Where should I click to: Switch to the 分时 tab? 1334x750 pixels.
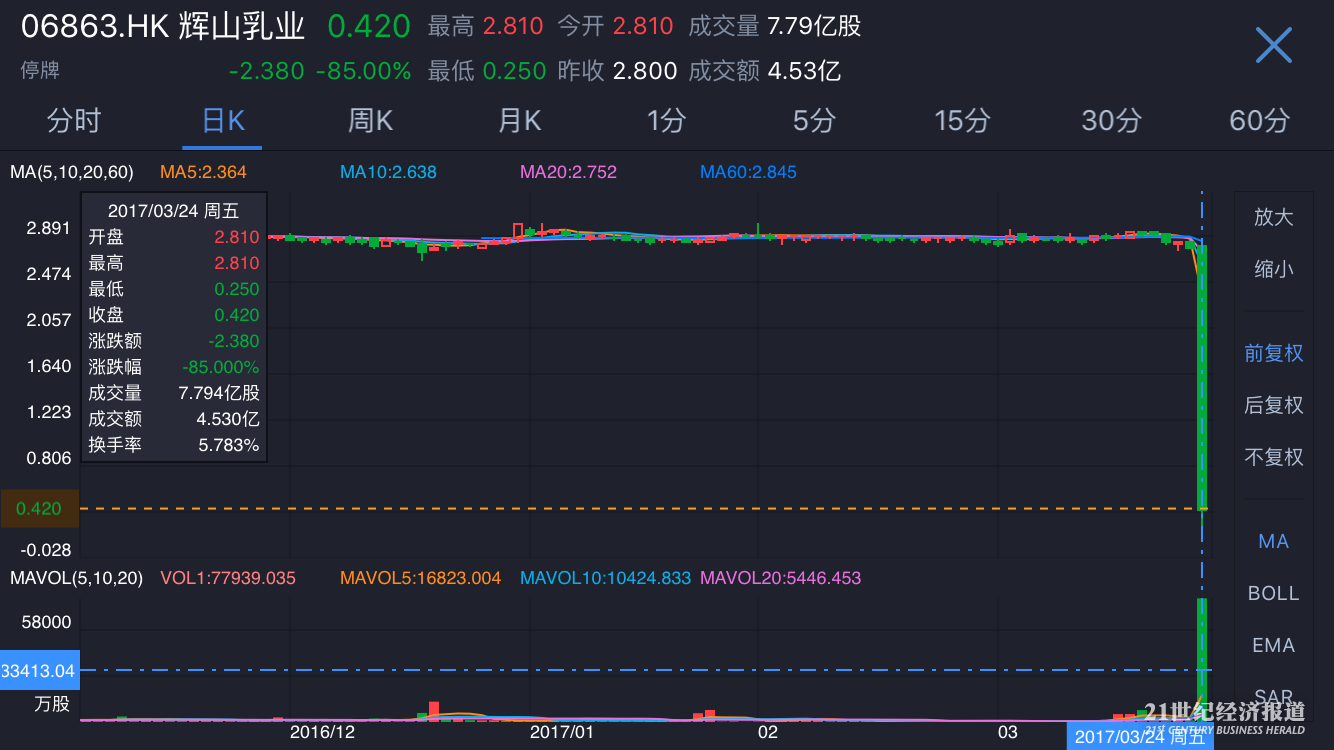74,121
